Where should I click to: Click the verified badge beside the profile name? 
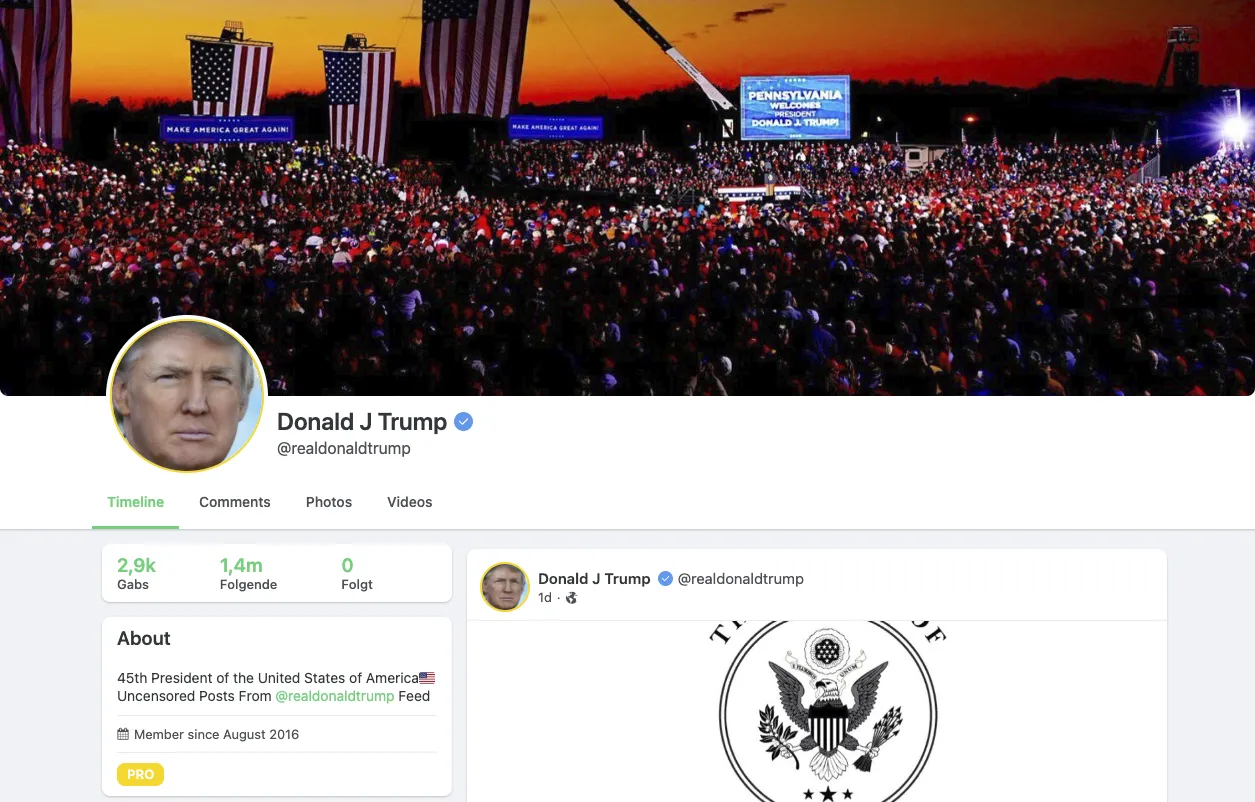pyautogui.click(x=464, y=422)
